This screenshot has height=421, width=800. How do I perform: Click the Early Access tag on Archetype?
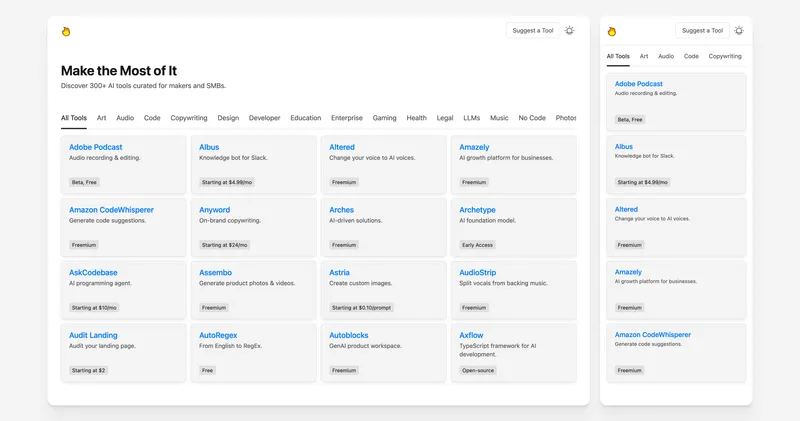[478, 245]
